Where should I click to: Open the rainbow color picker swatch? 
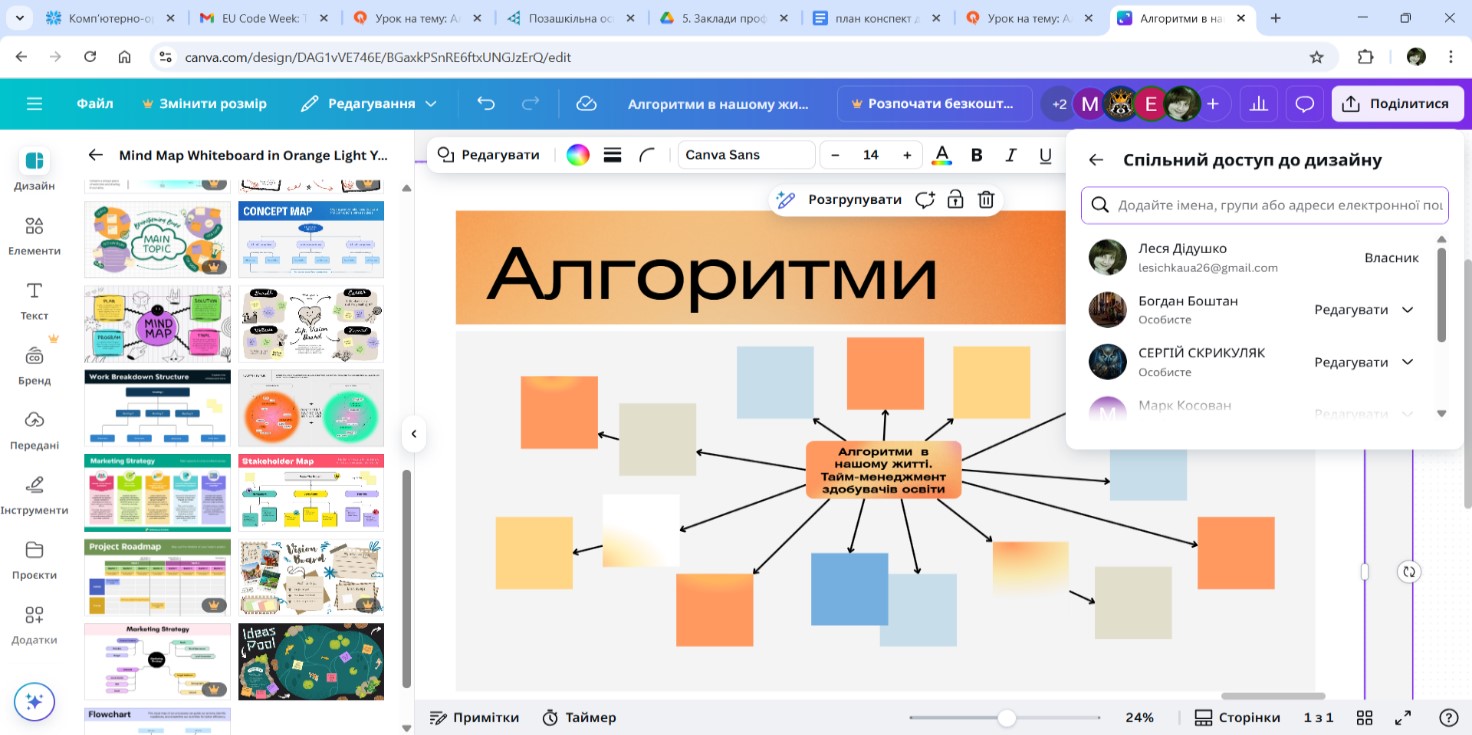click(x=578, y=155)
